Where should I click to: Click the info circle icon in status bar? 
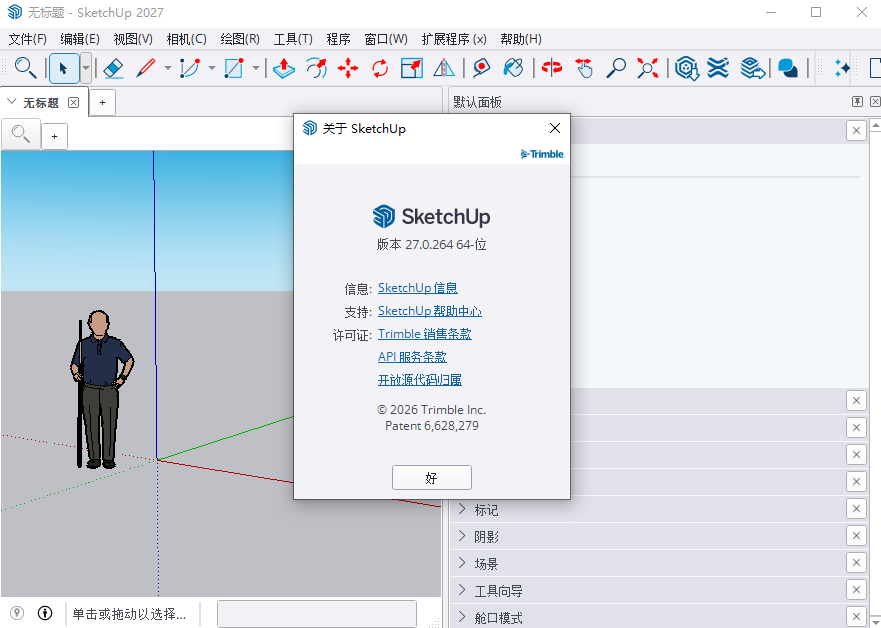coord(45,613)
